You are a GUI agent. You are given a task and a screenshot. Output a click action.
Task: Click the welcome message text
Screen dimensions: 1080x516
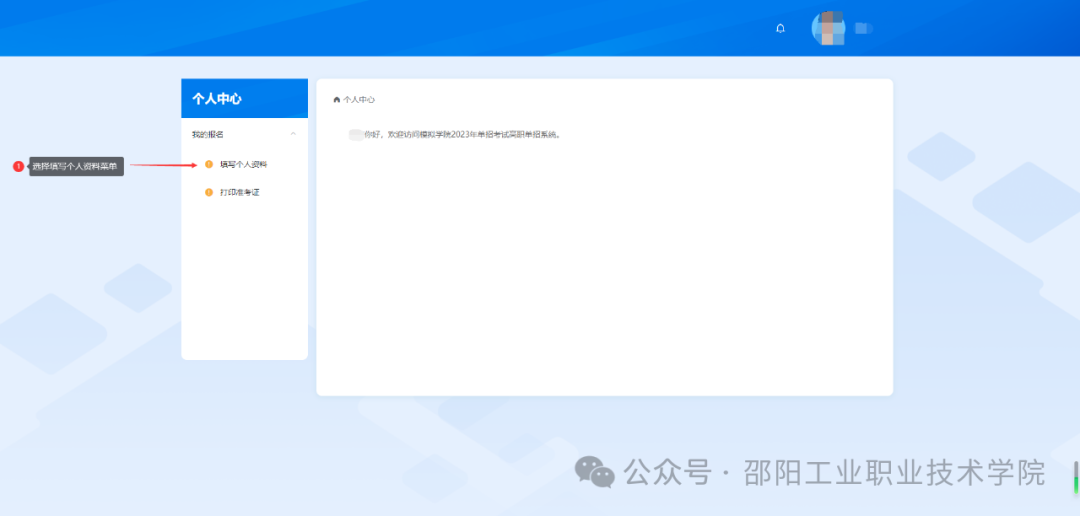[462, 134]
